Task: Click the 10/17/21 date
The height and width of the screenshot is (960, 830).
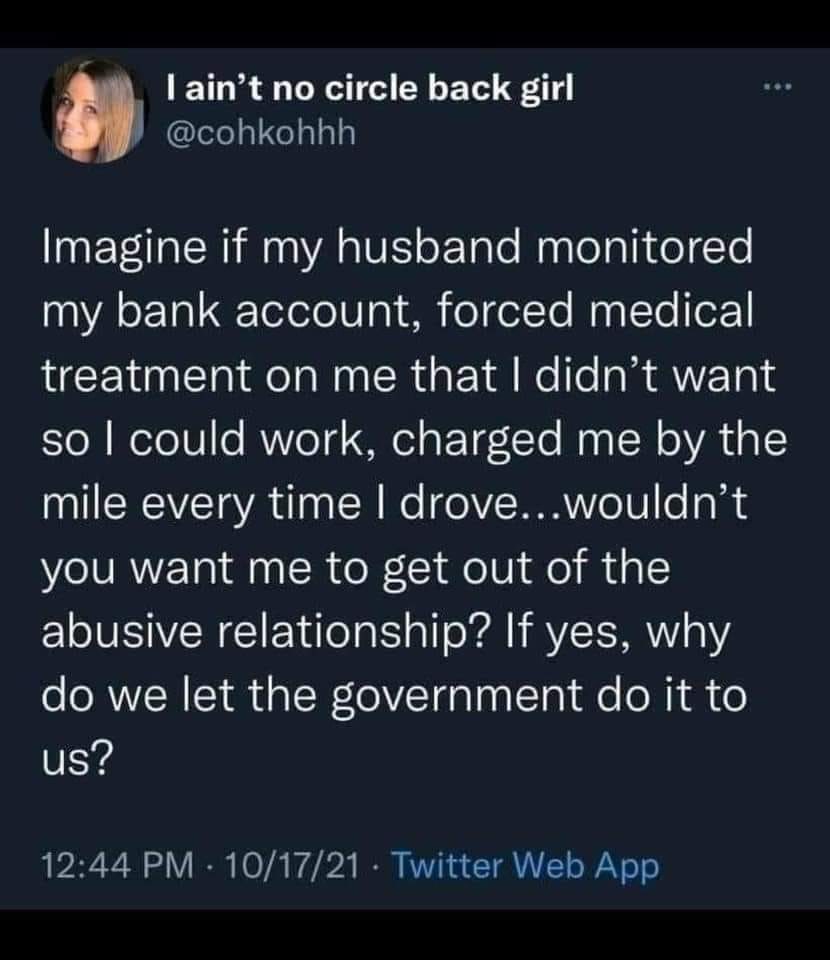Action: point(291,866)
